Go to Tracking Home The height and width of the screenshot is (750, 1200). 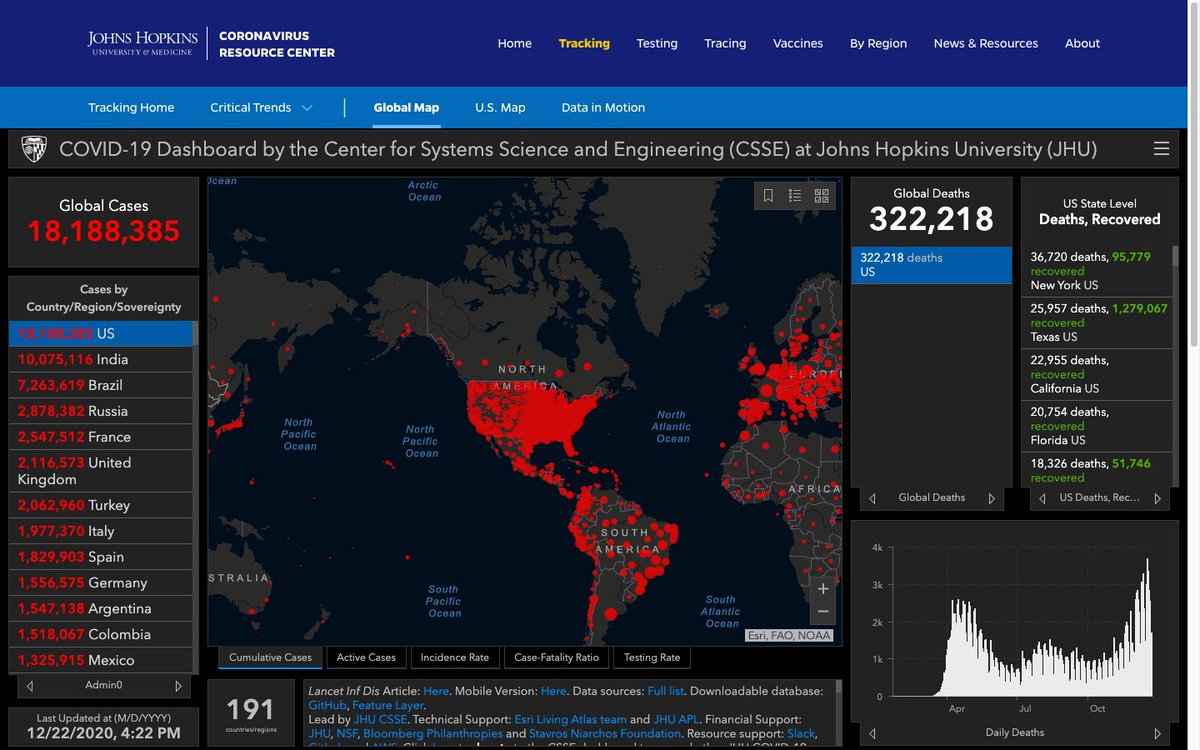(131, 107)
